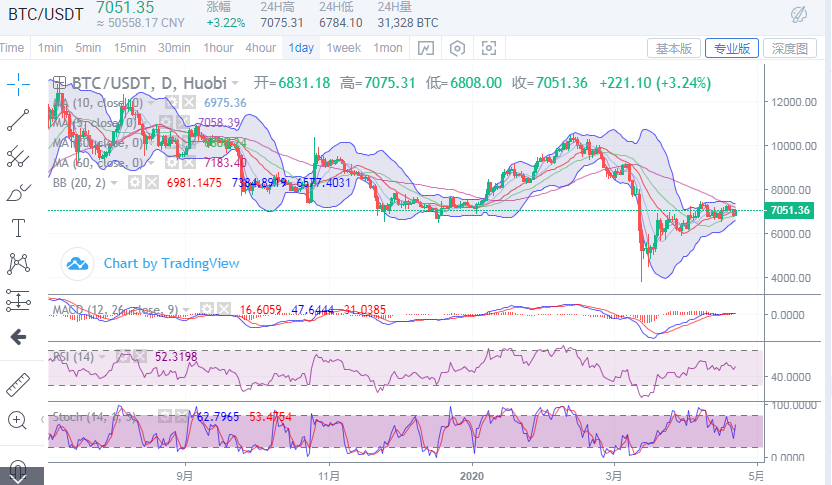The width and height of the screenshot is (832, 485).
Task: Switch to the 1week interval
Action: tap(344, 48)
